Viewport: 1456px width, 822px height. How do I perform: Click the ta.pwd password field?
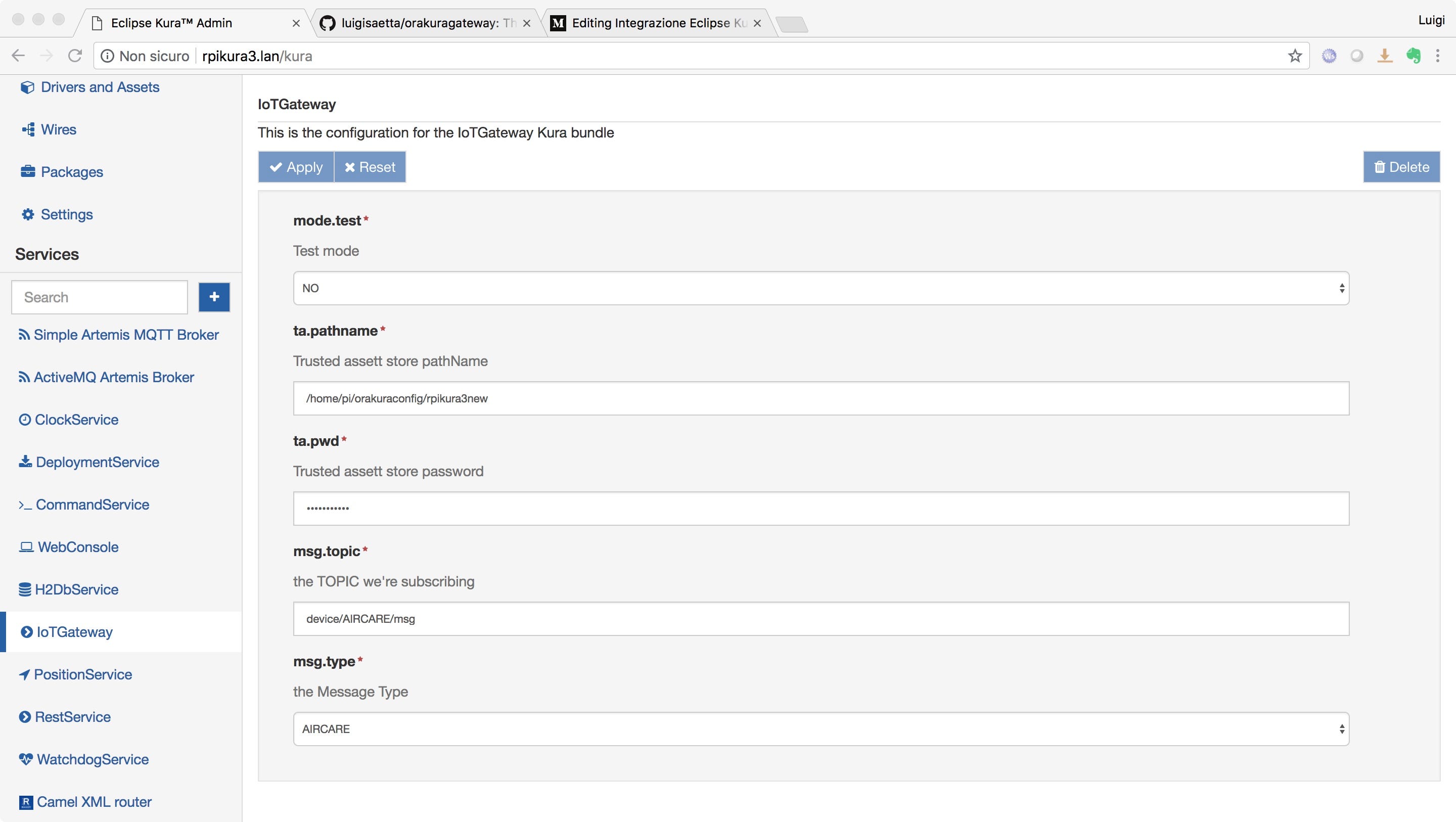pos(821,509)
